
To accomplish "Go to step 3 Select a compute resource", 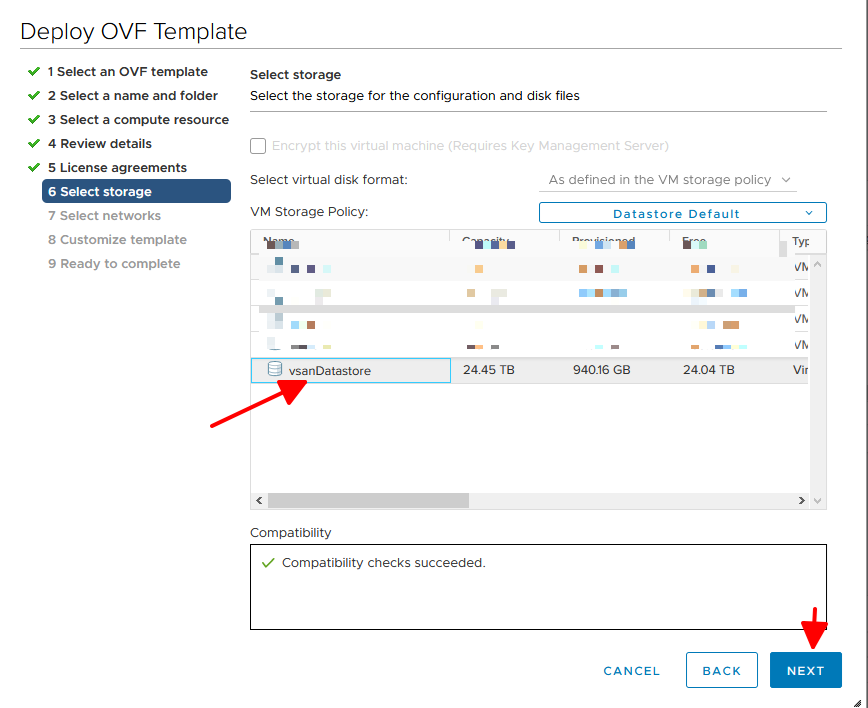I will [x=138, y=120].
